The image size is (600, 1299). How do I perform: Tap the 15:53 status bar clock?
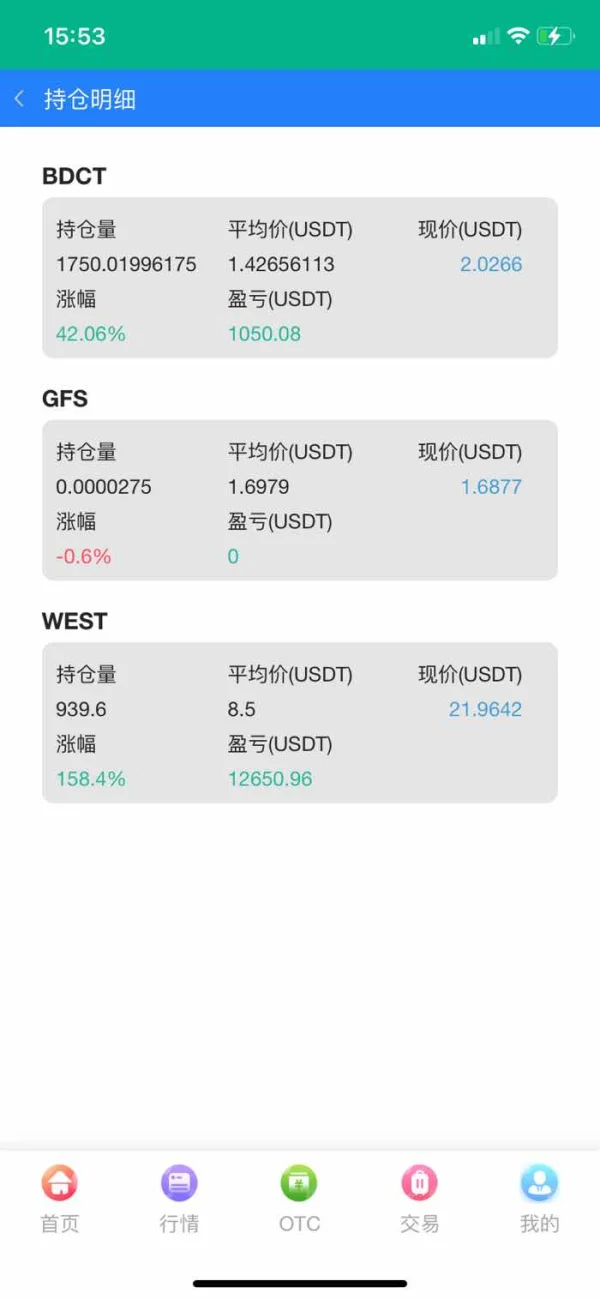pos(74,37)
